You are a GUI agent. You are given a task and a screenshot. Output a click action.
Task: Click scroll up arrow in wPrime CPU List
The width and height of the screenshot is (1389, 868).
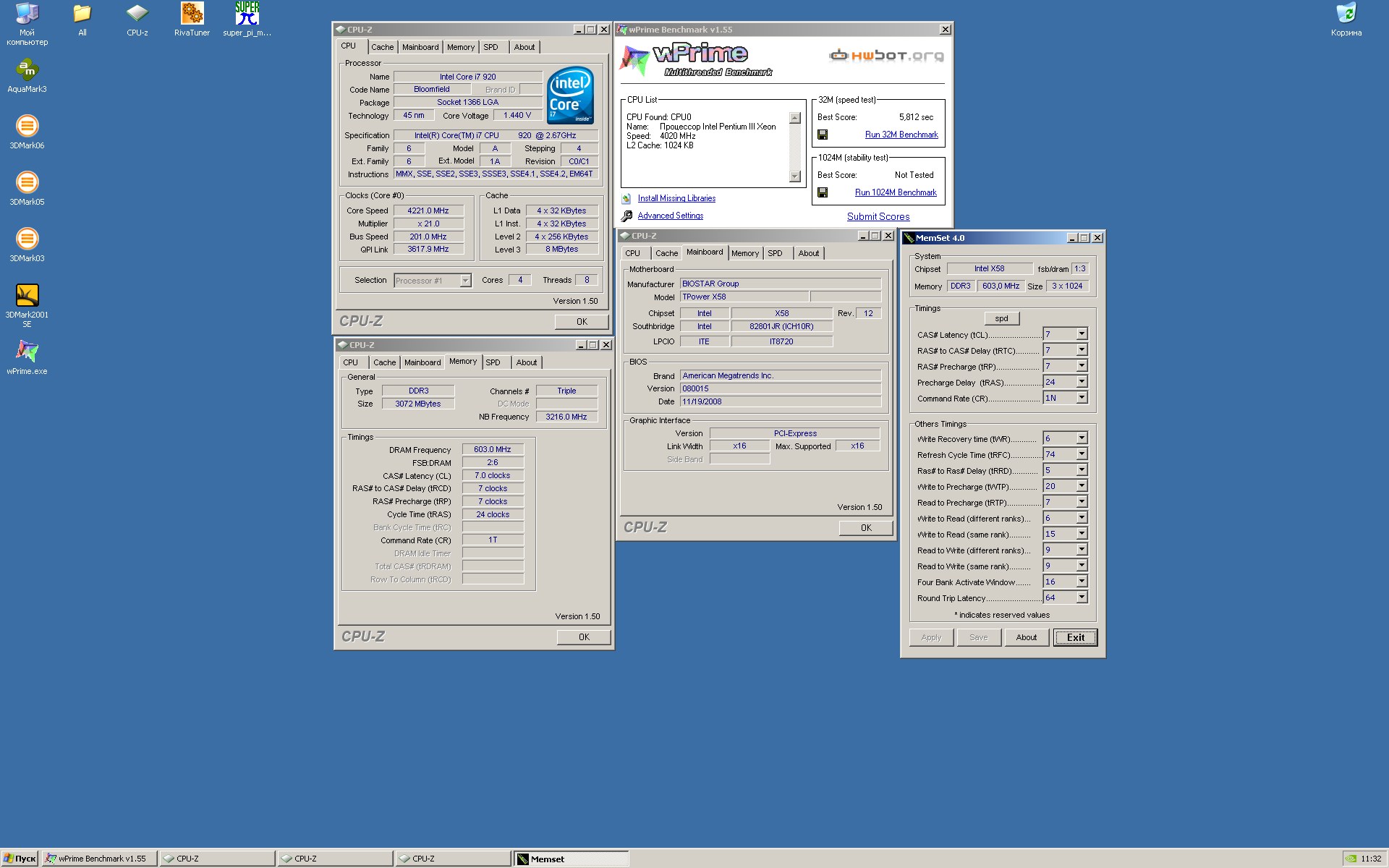794,118
